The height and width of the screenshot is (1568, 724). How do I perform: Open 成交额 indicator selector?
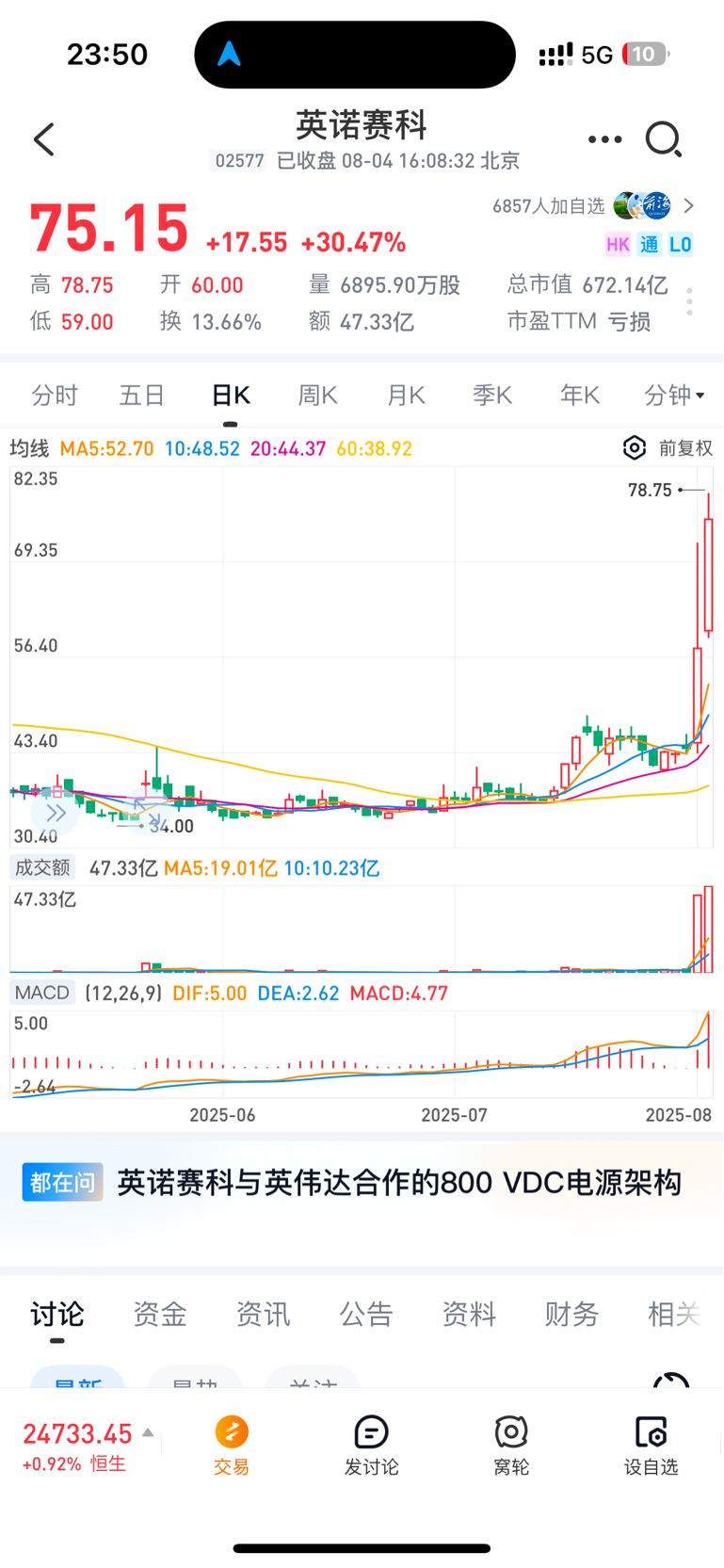tap(41, 867)
